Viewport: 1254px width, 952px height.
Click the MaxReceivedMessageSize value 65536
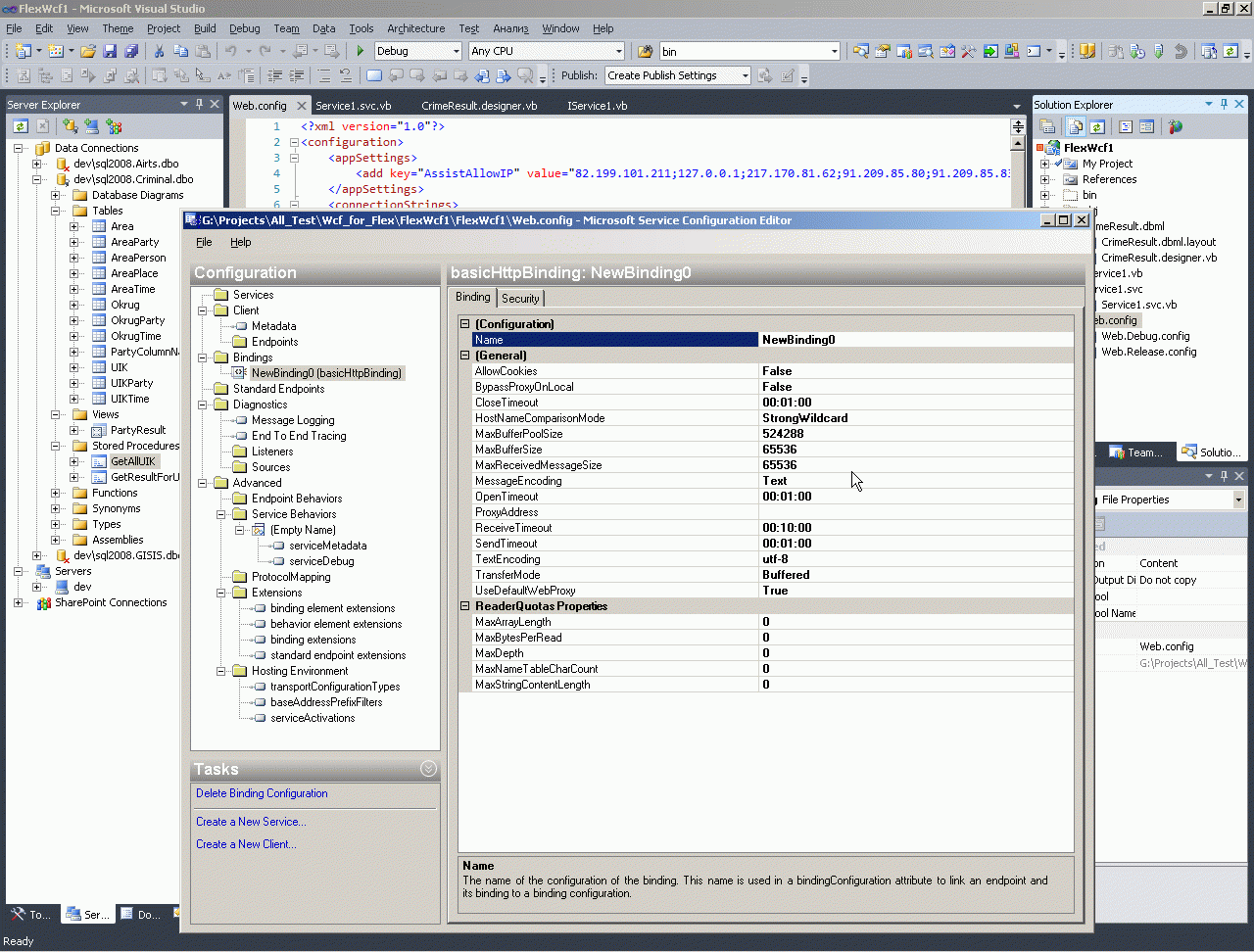point(916,465)
